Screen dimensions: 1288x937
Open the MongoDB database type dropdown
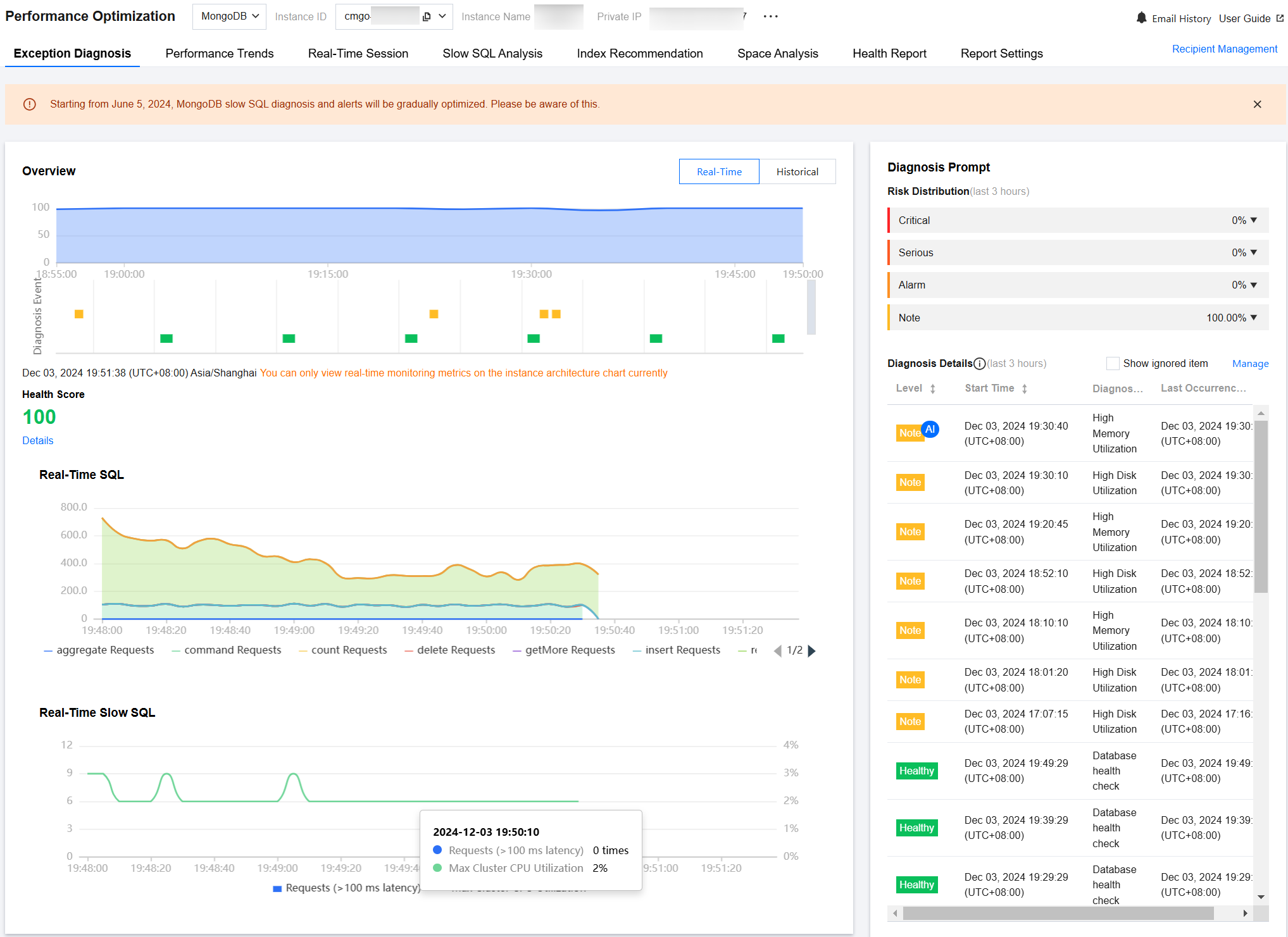click(x=229, y=16)
